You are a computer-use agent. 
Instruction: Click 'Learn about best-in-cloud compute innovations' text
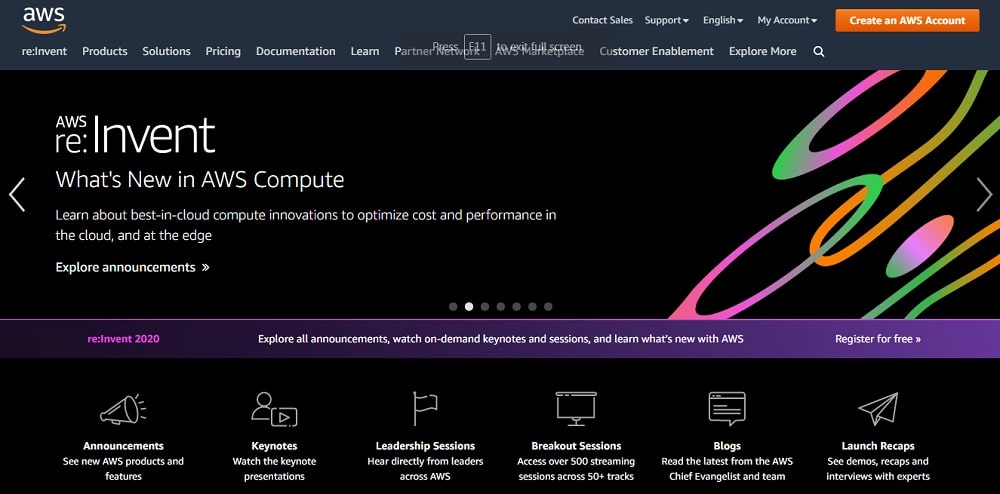point(306,225)
